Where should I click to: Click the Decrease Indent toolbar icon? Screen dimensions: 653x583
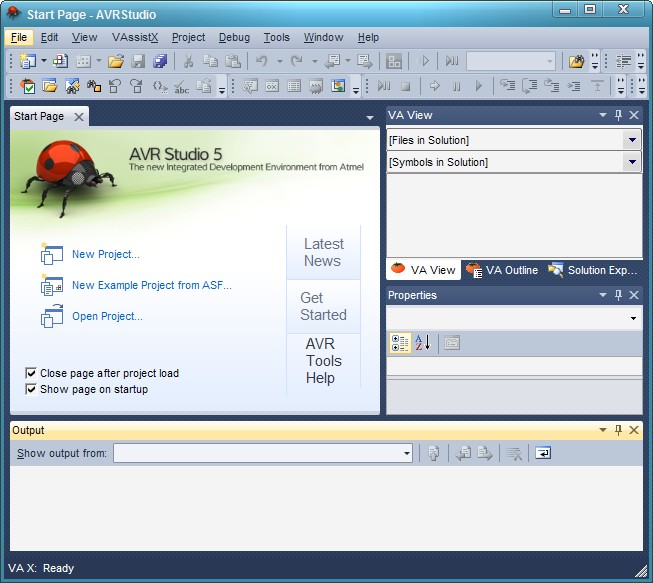(623, 61)
